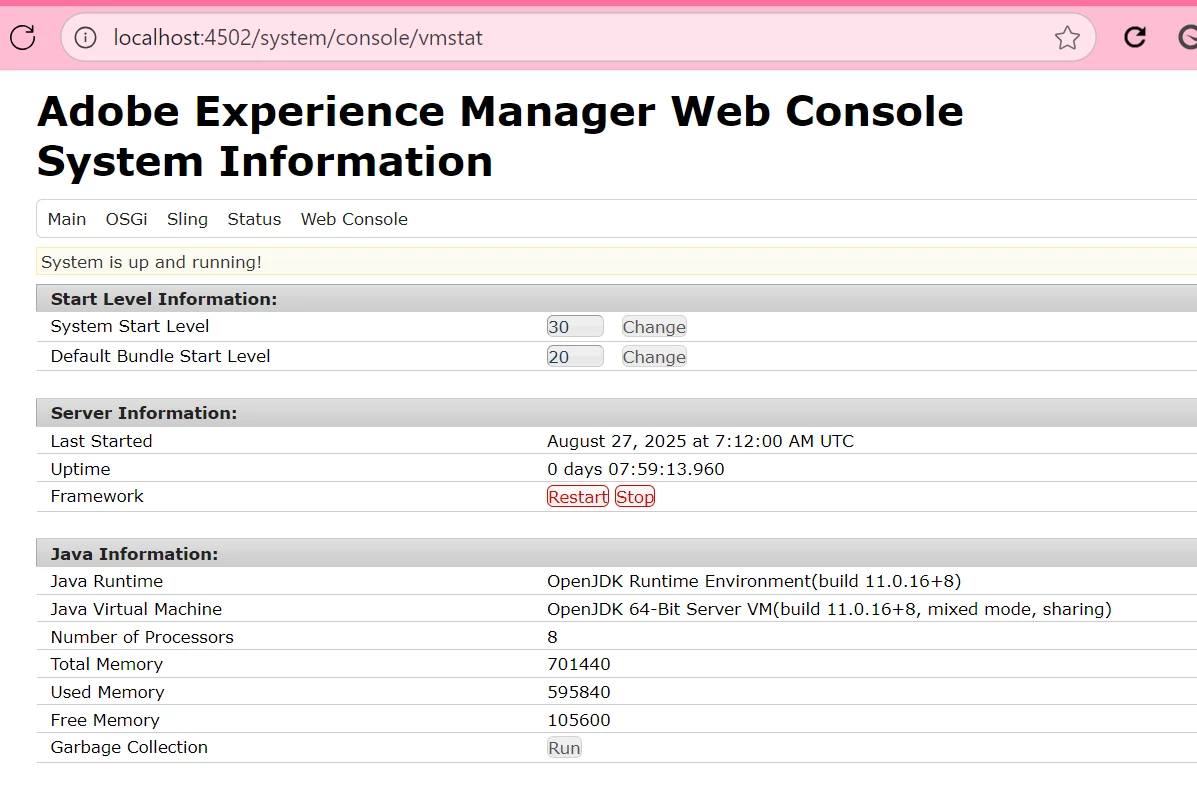Select the Number of Processors value '8'
The height and width of the screenshot is (808, 1197).
pyautogui.click(x=553, y=637)
